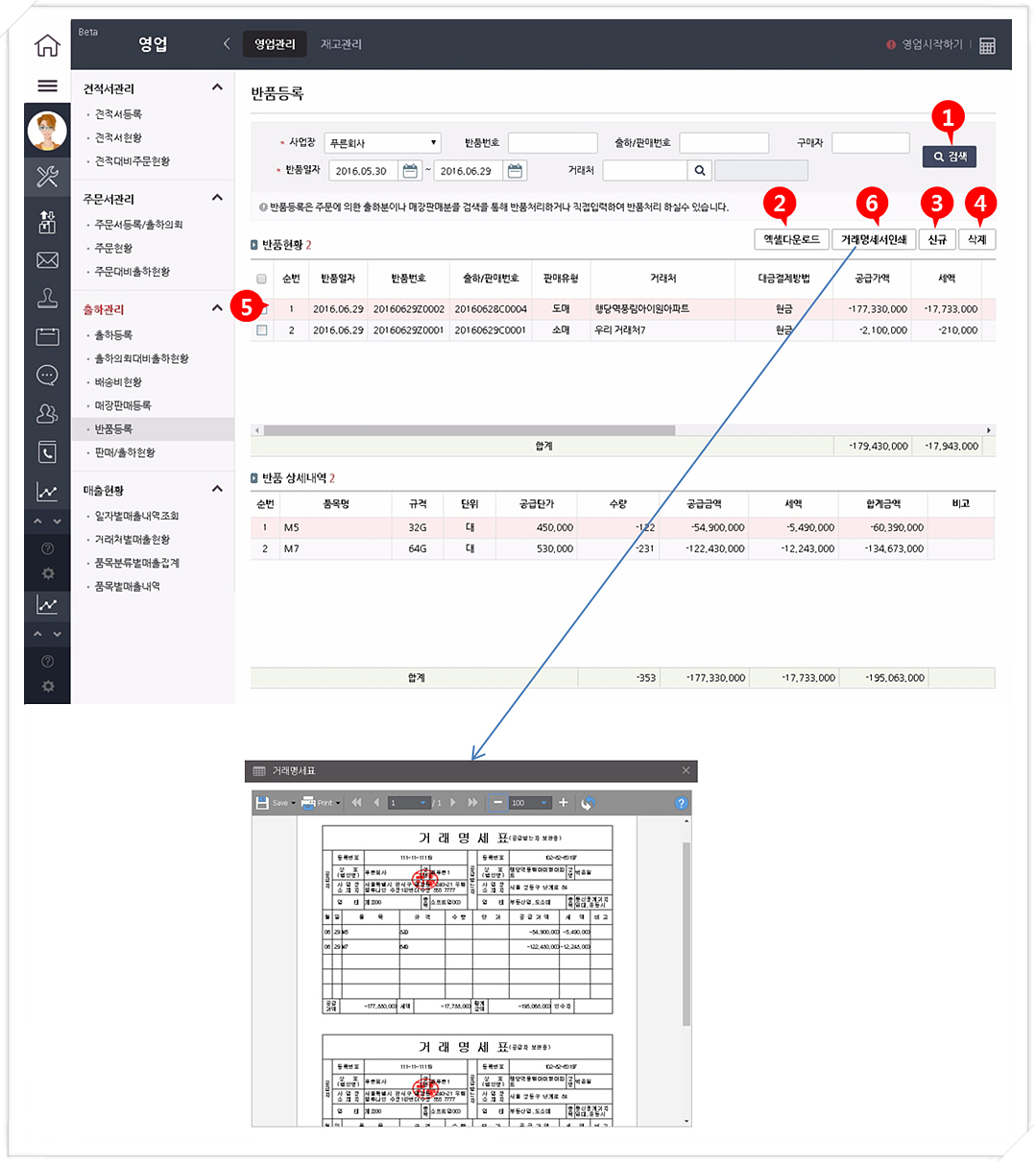
Task: Click the 반품번호 input field
Action: pyautogui.click(x=552, y=143)
